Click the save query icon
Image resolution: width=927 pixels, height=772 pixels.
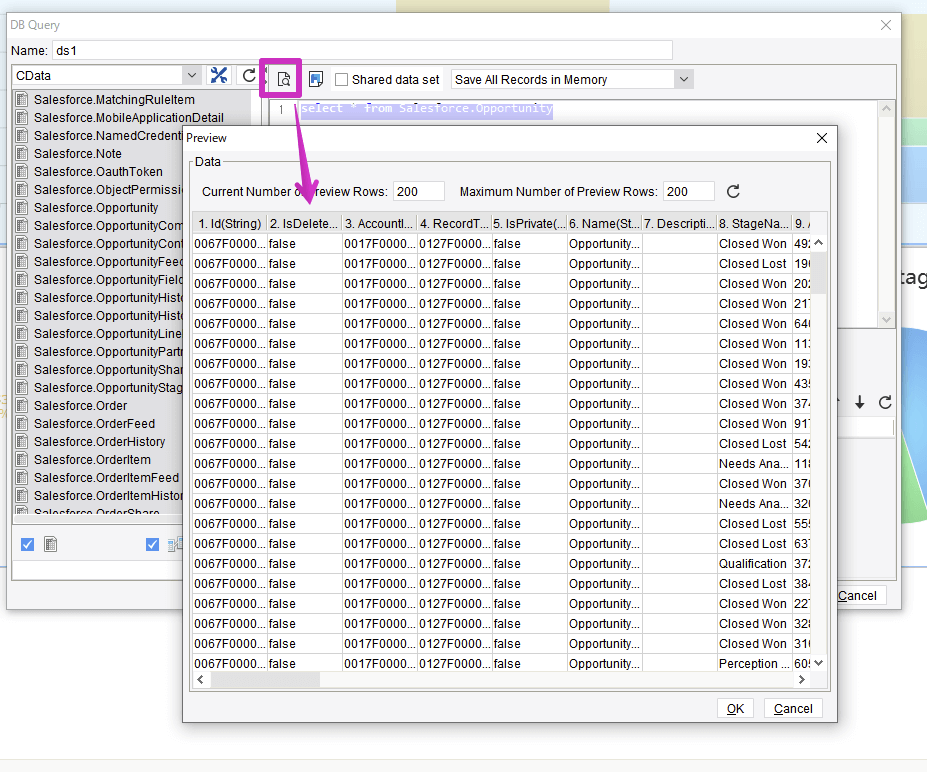click(x=316, y=79)
